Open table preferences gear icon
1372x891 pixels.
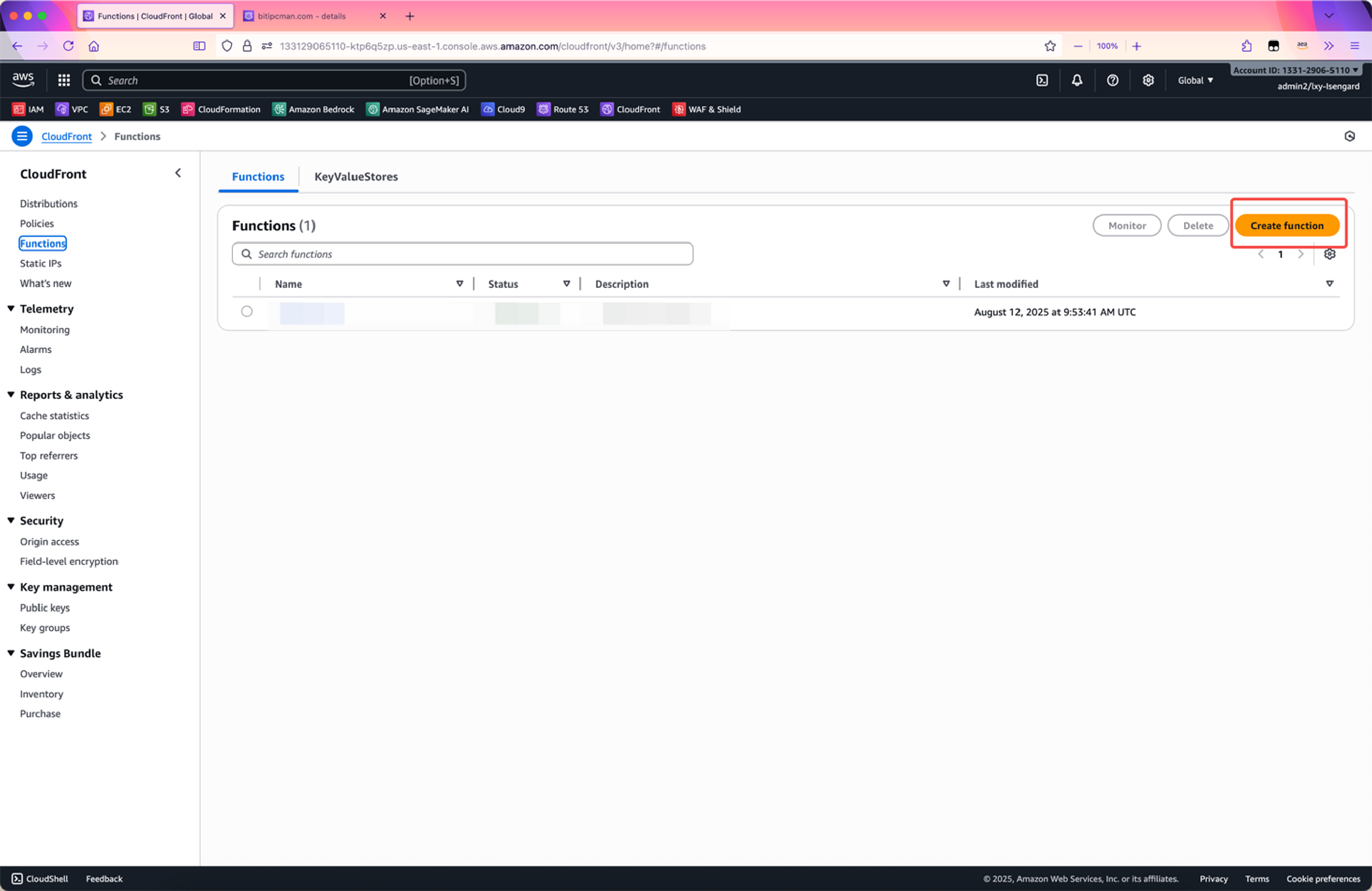pos(1329,254)
